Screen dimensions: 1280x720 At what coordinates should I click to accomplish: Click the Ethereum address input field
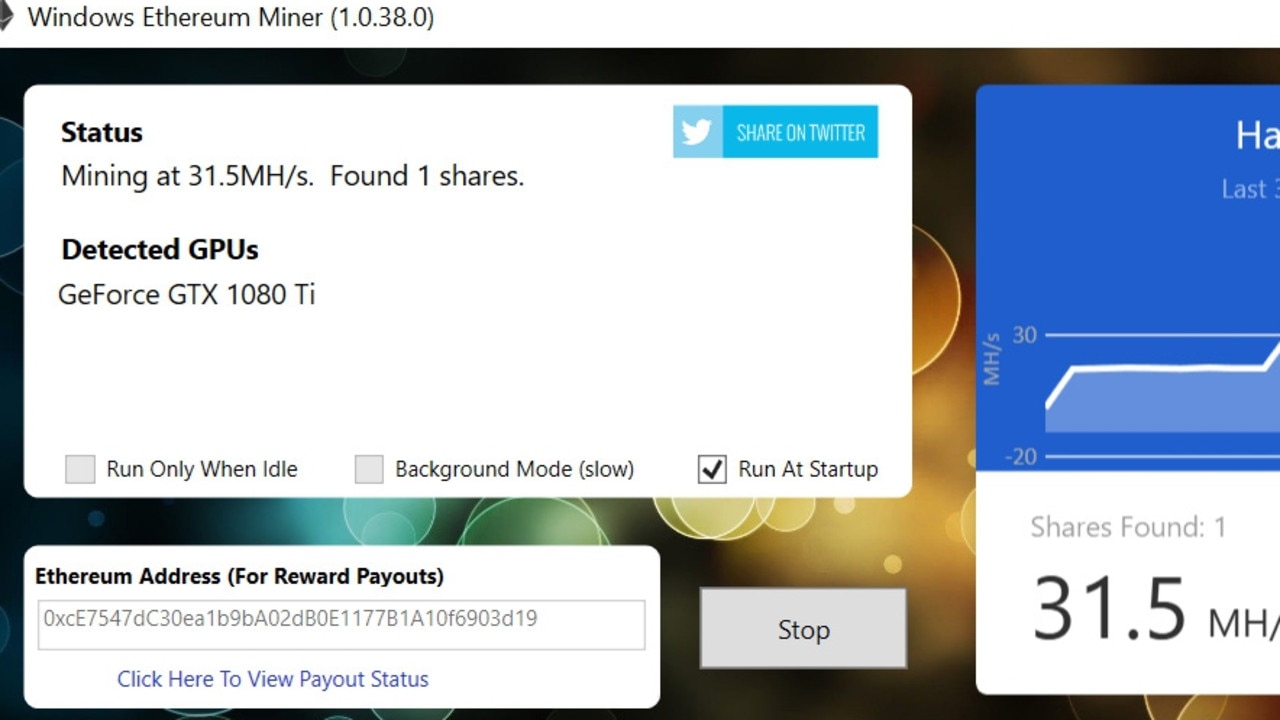[x=341, y=624]
